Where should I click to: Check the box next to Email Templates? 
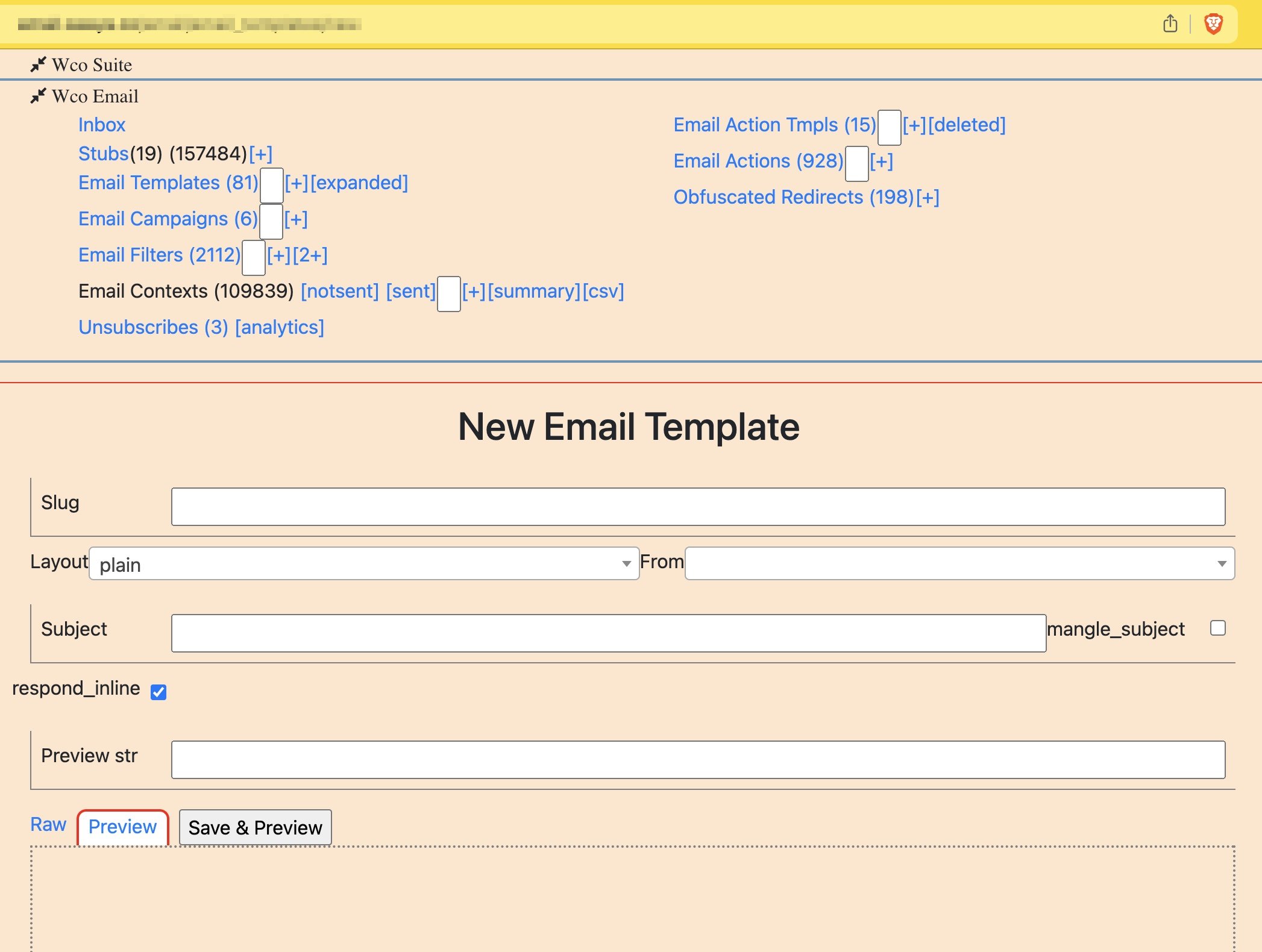[270, 187]
